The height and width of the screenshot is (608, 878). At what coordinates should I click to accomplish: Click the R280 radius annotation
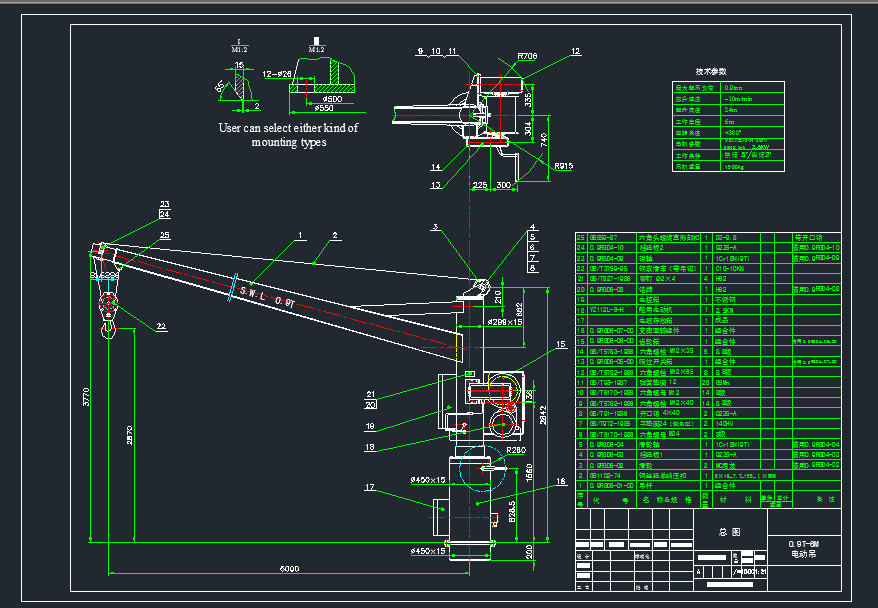[516, 450]
